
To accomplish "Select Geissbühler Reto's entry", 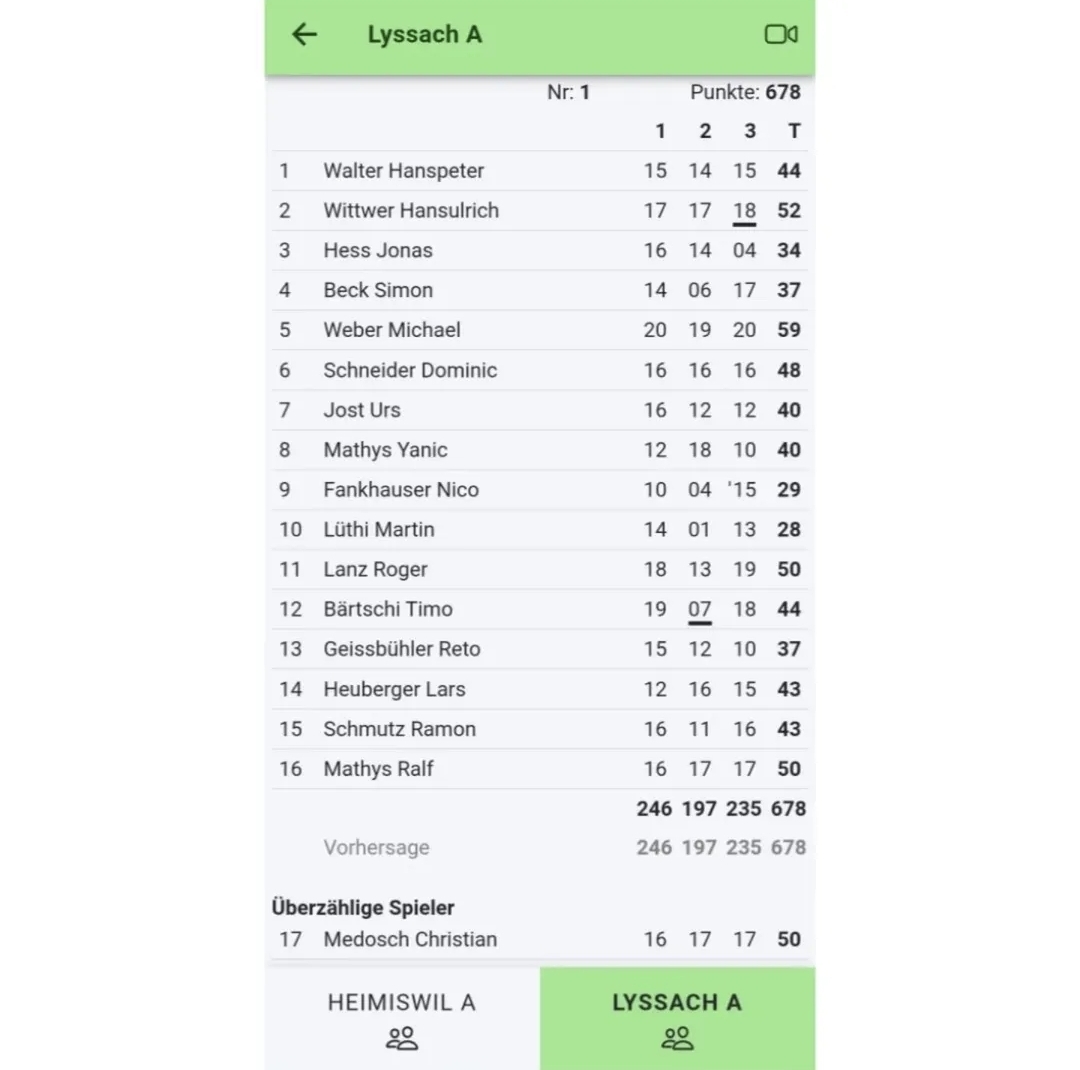I will pyautogui.click(x=402, y=649).
